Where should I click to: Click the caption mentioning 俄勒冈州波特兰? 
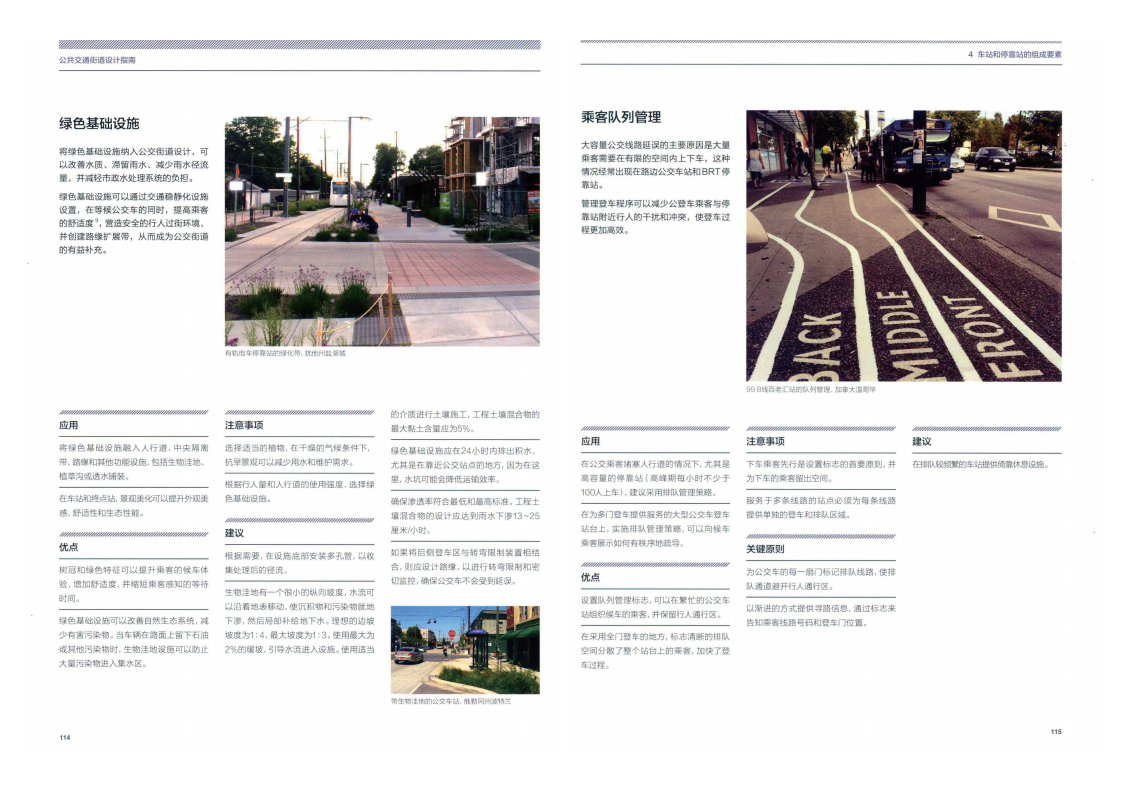tap(450, 701)
